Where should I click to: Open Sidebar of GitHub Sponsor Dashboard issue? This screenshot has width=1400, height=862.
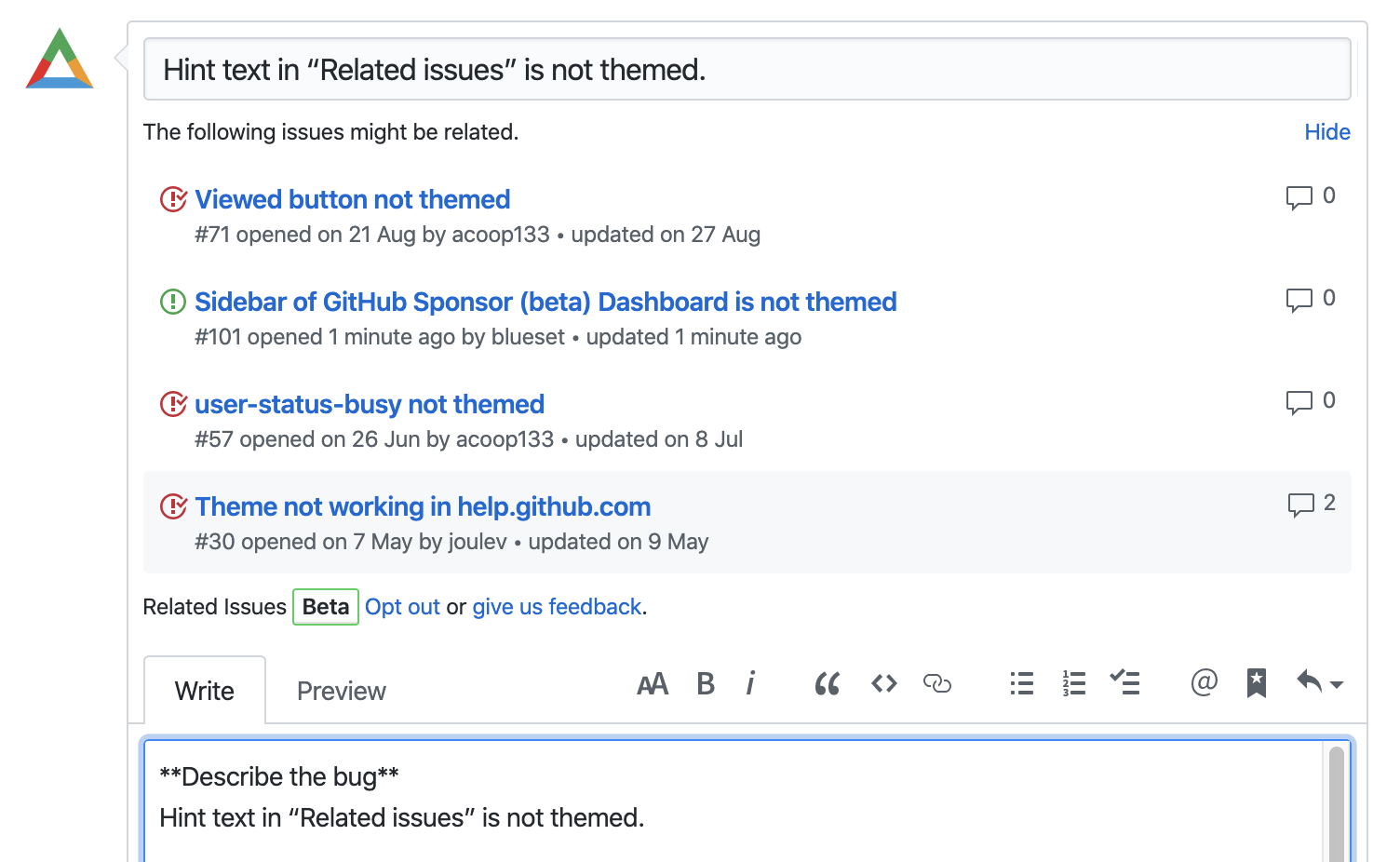pos(545,302)
